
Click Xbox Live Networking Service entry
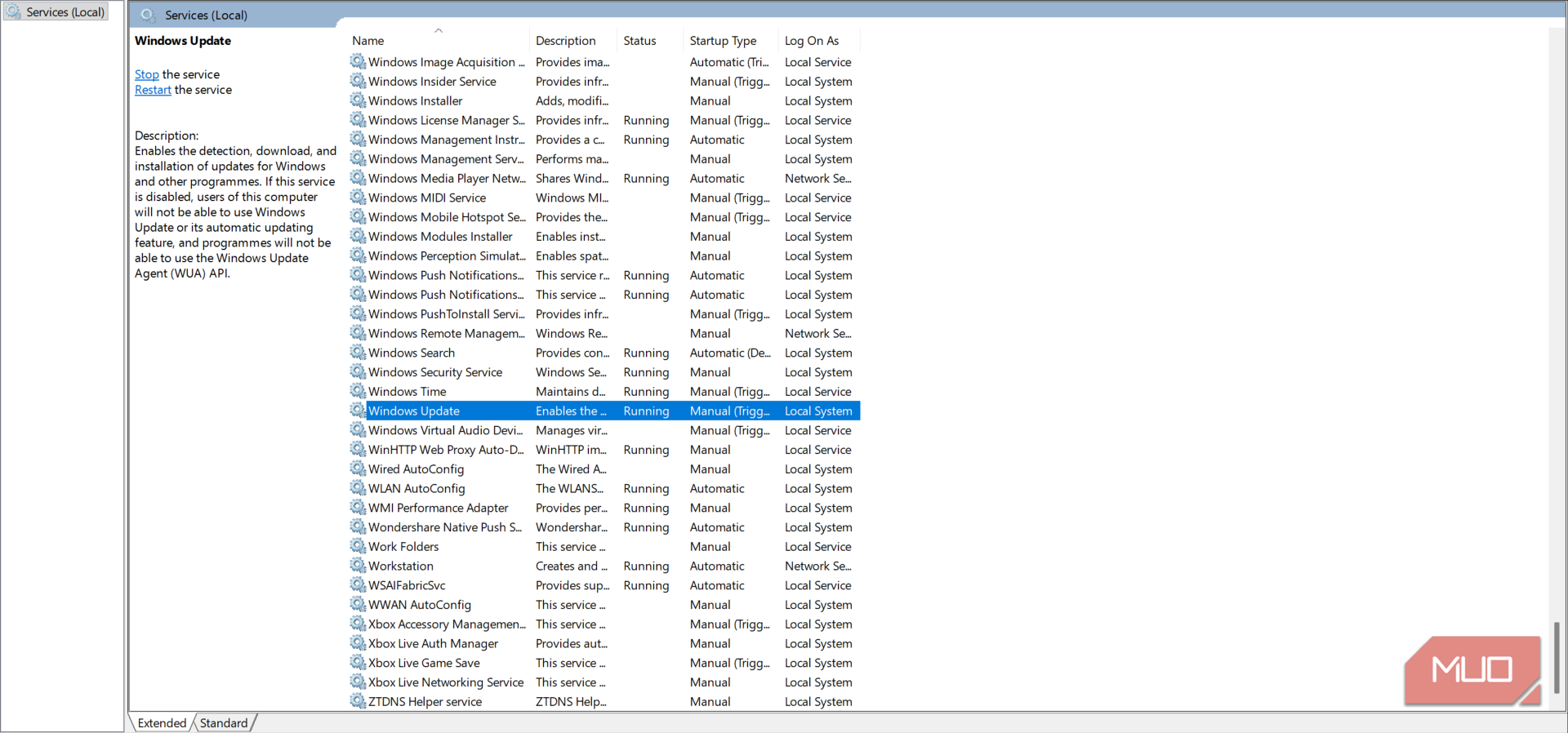[446, 682]
